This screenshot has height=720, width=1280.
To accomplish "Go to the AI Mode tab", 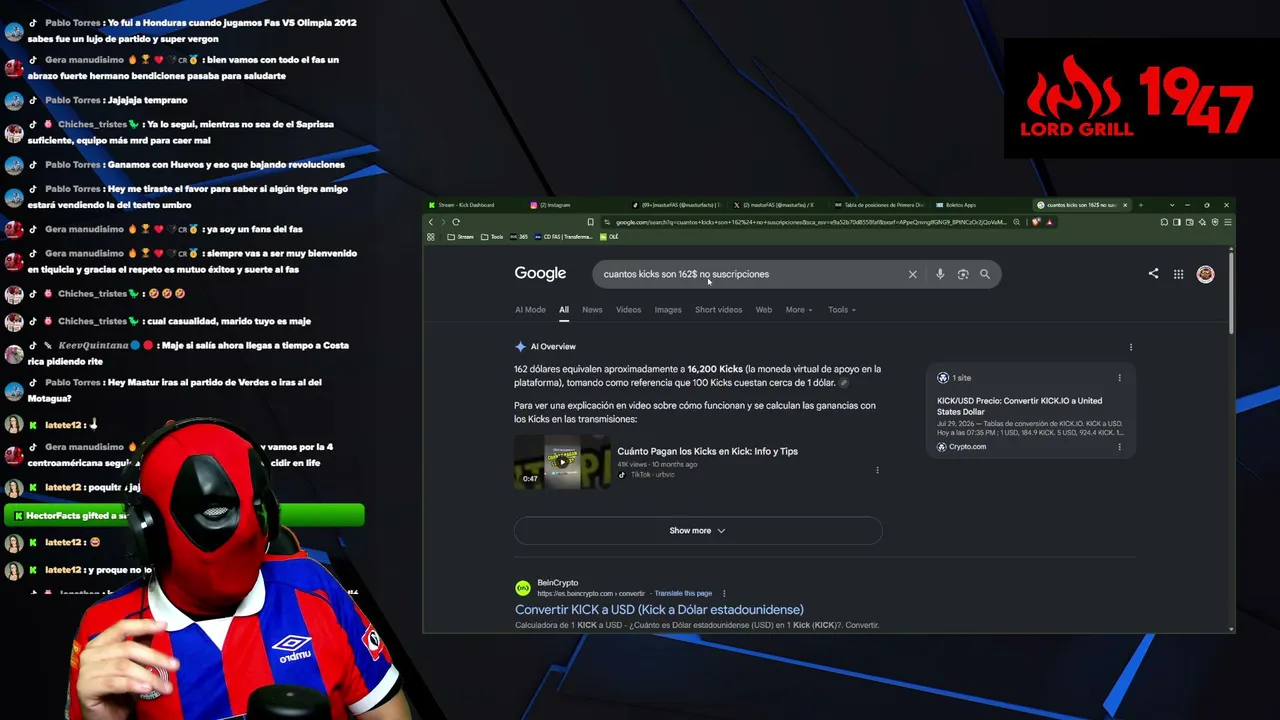I will [530, 310].
